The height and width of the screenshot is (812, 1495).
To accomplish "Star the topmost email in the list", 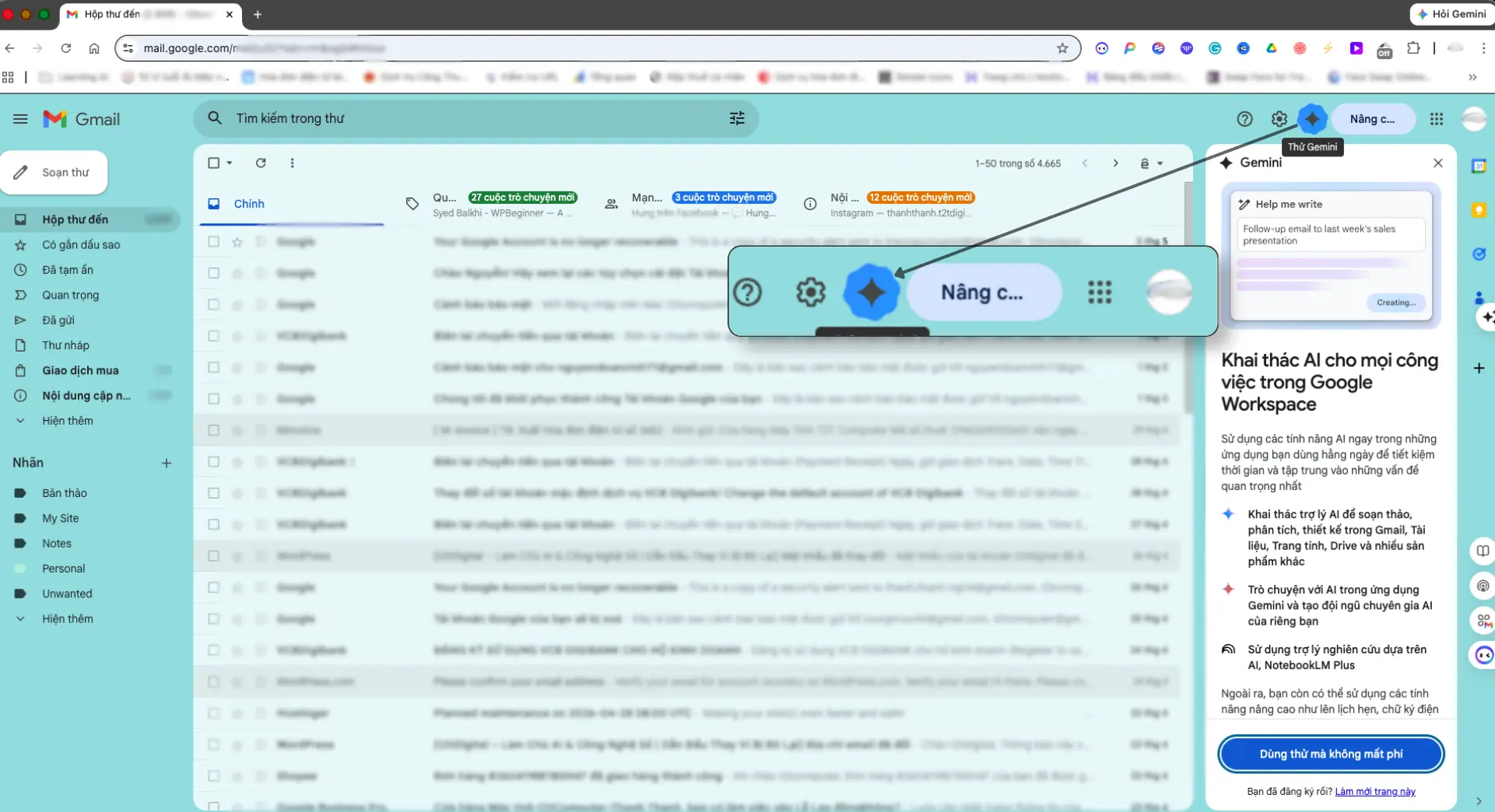I will point(237,242).
